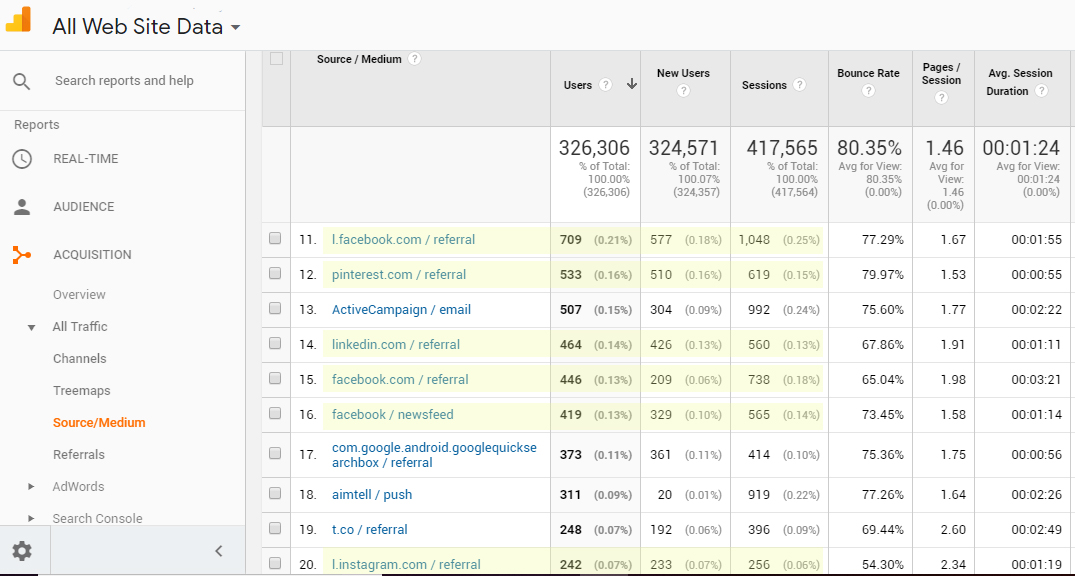
Task: Click the Acquisition branch icon
Action: 22,255
